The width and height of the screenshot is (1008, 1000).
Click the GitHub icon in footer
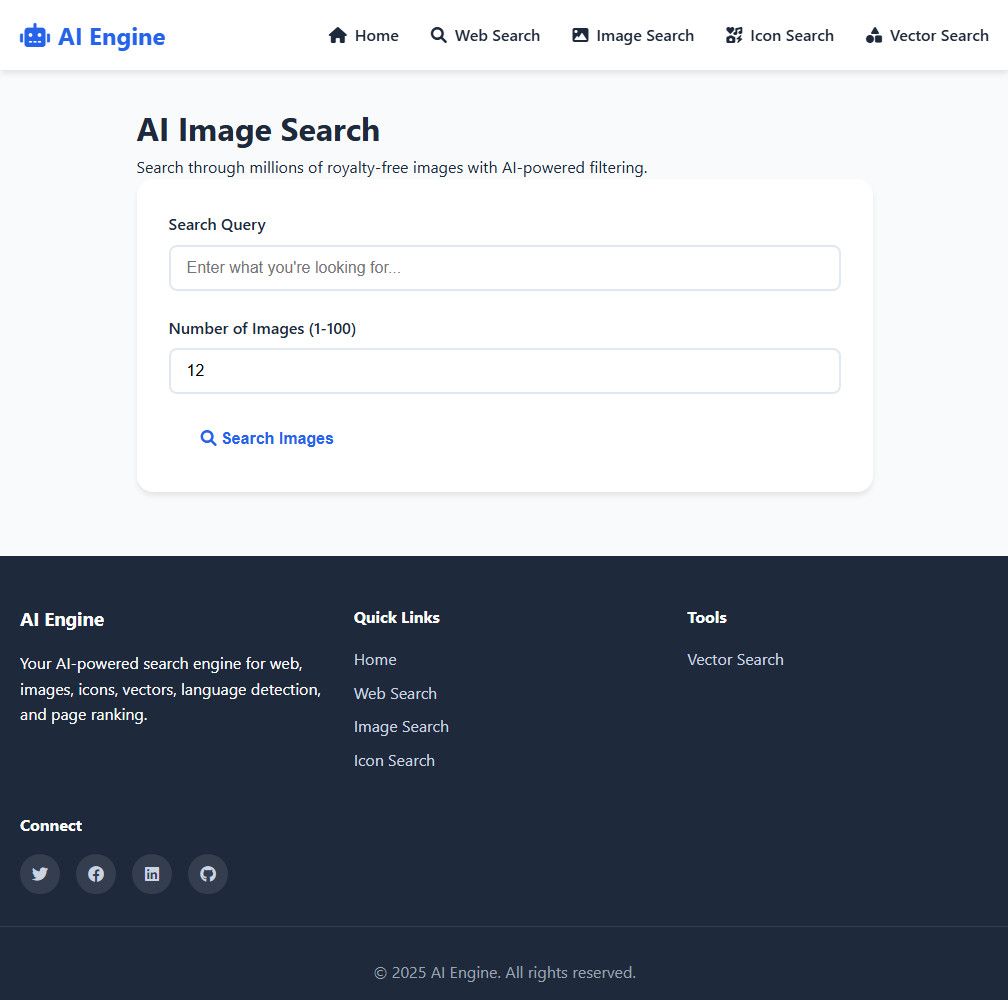pos(208,874)
